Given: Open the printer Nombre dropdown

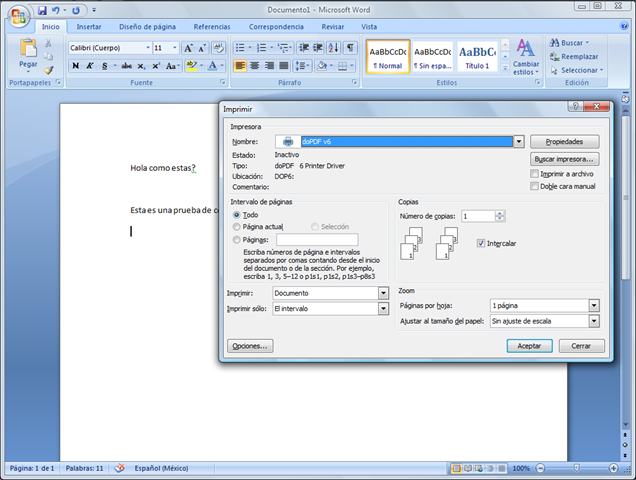Looking at the screenshot, I should [519, 142].
